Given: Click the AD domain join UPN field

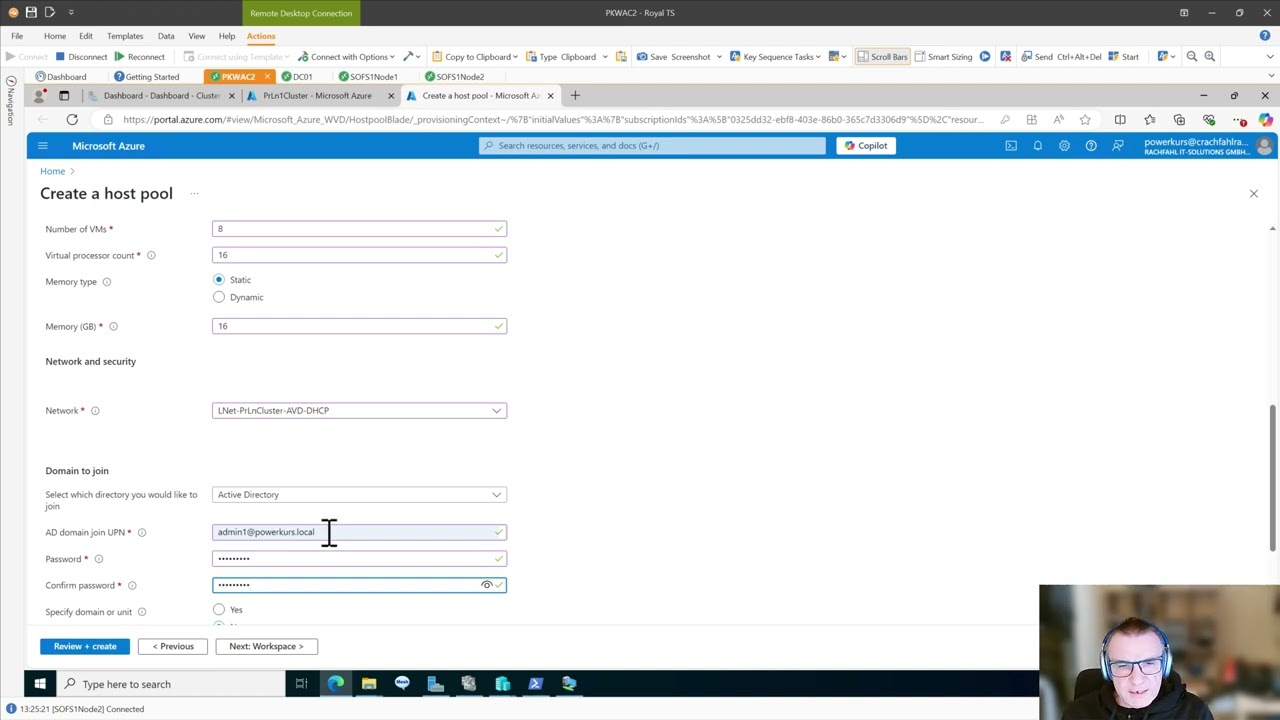Looking at the screenshot, I should 359,532.
